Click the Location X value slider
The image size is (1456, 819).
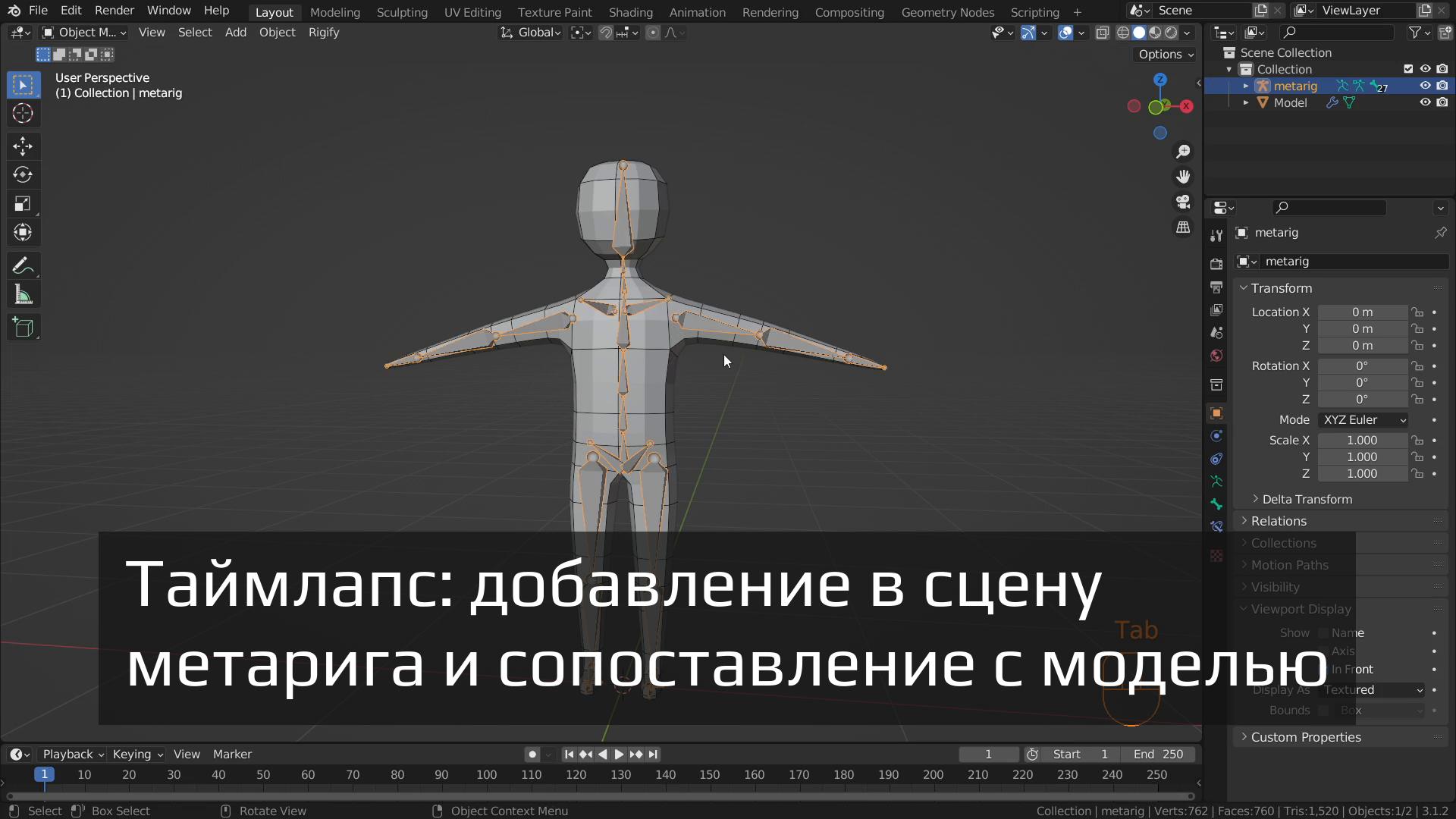click(x=1362, y=312)
